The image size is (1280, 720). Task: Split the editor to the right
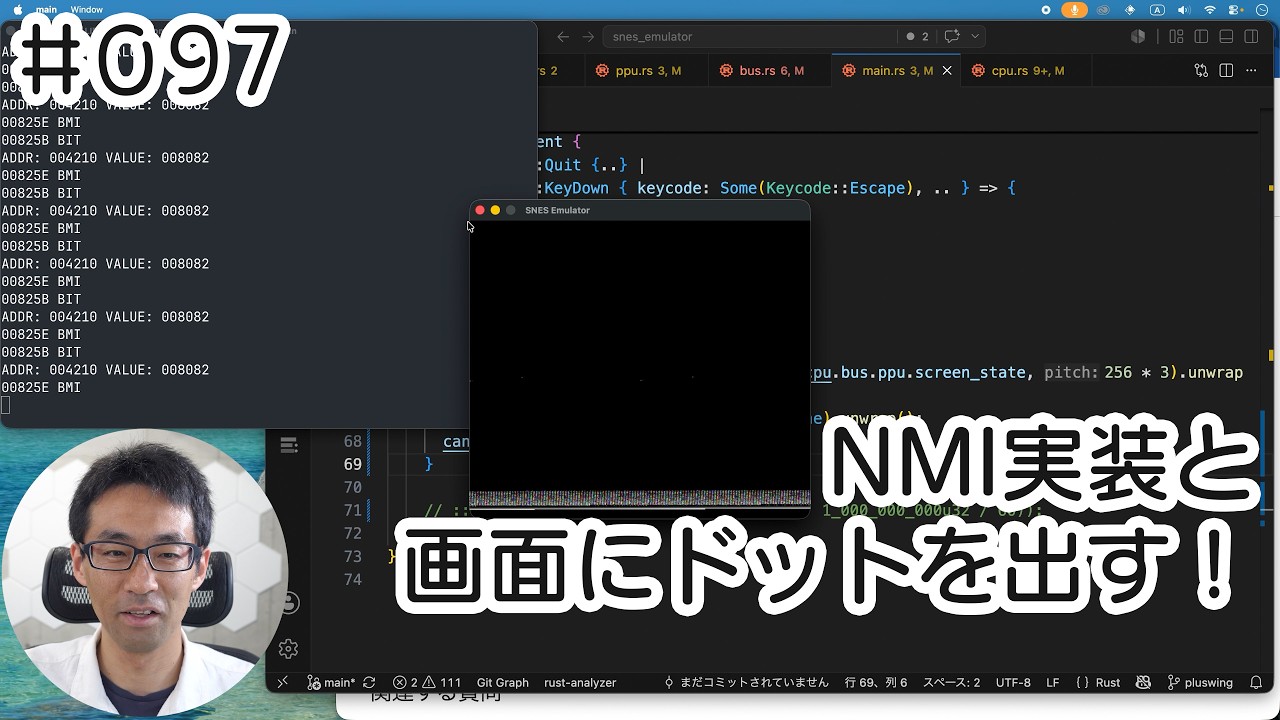click(x=1226, y=71)
